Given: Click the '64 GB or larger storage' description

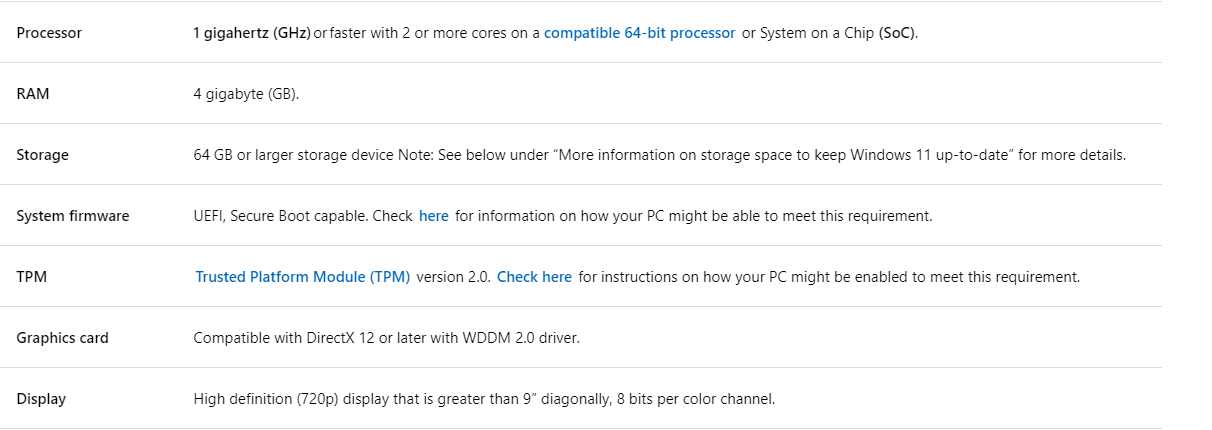Looking at the screenshot, I should tap(660, 155).
